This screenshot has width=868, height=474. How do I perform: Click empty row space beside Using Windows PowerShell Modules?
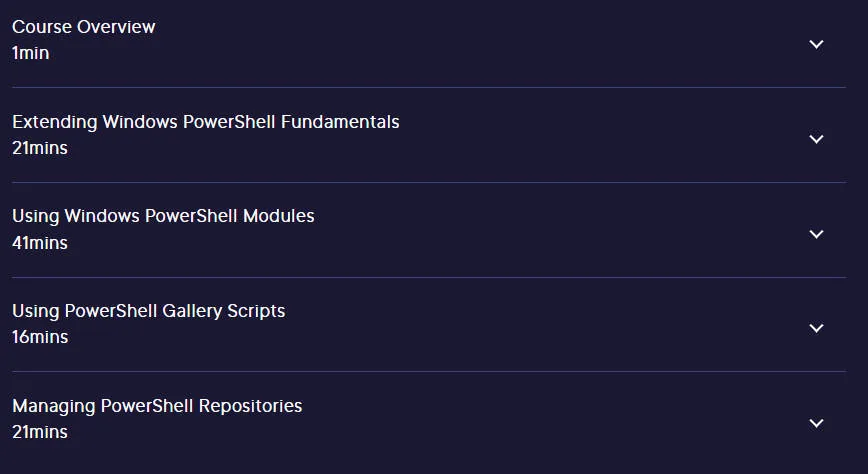tap(554, 230)
